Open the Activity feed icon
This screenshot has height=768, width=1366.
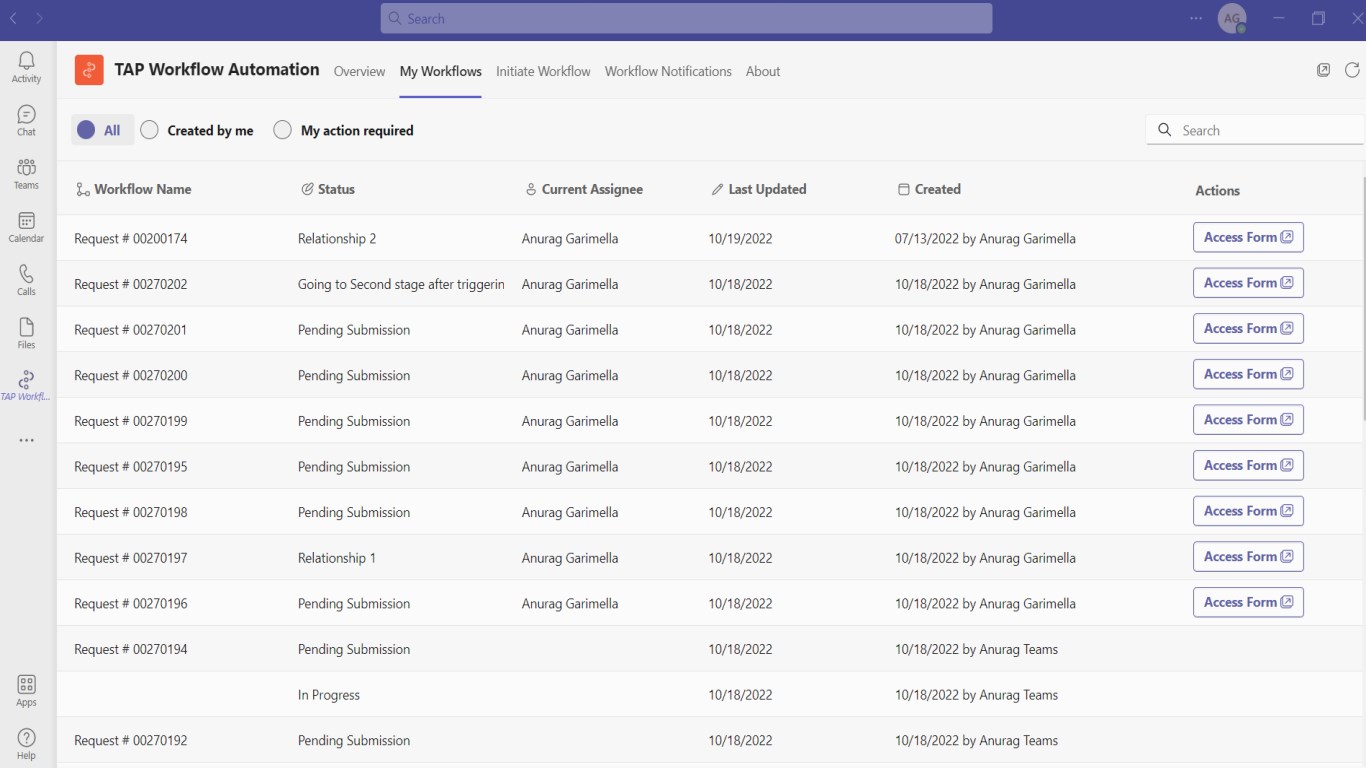point(26,67)
